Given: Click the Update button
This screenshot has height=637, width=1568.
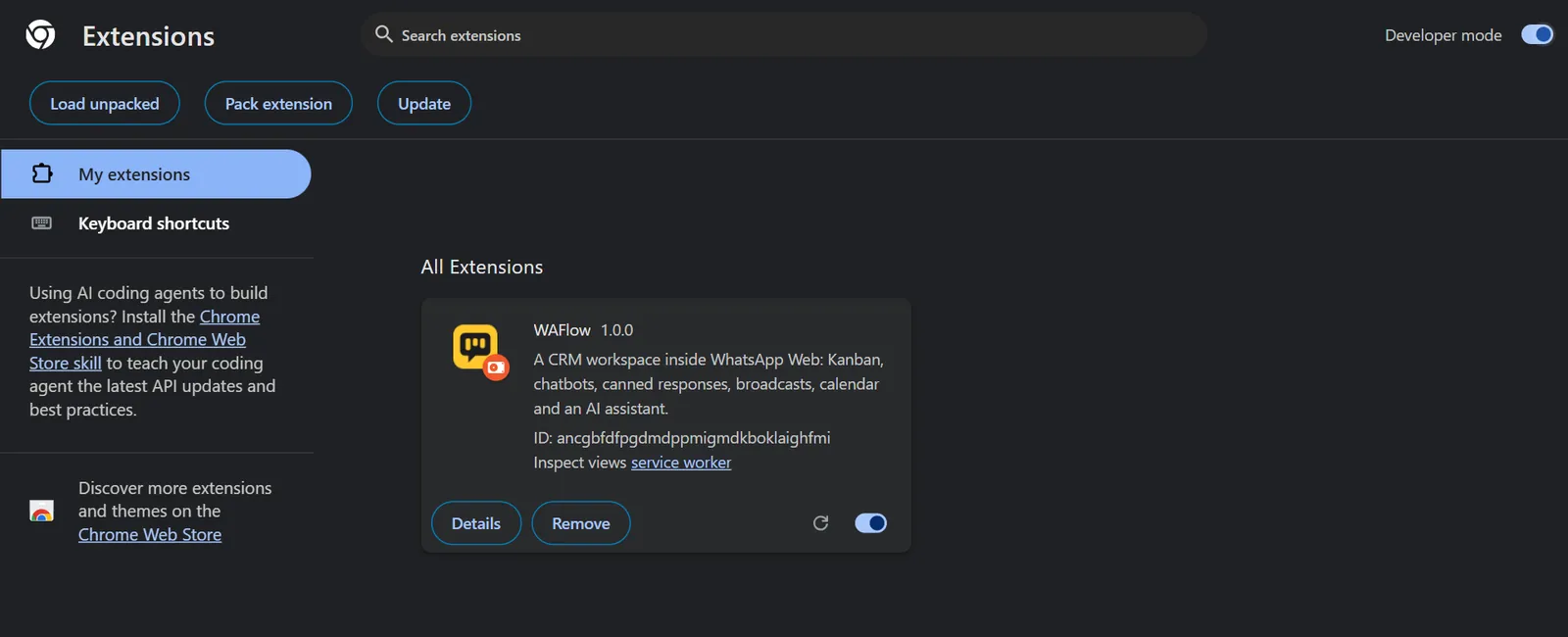Looking at the screenshot, I should 424,104.
